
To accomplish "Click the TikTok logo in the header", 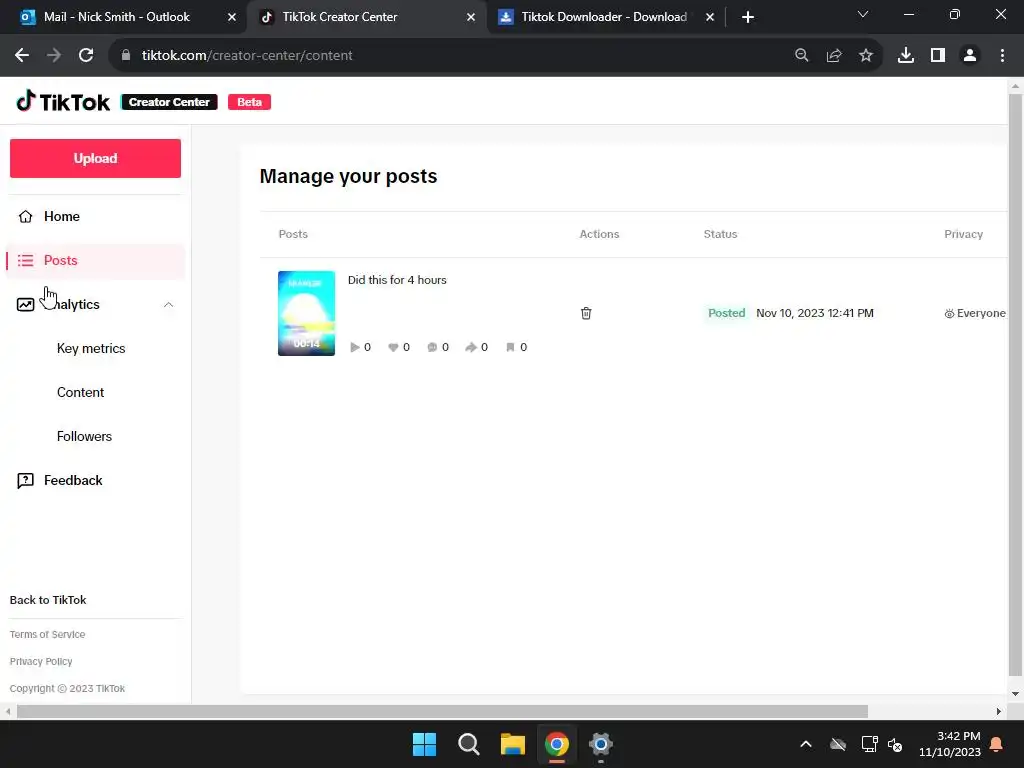I will click(63, 102).
